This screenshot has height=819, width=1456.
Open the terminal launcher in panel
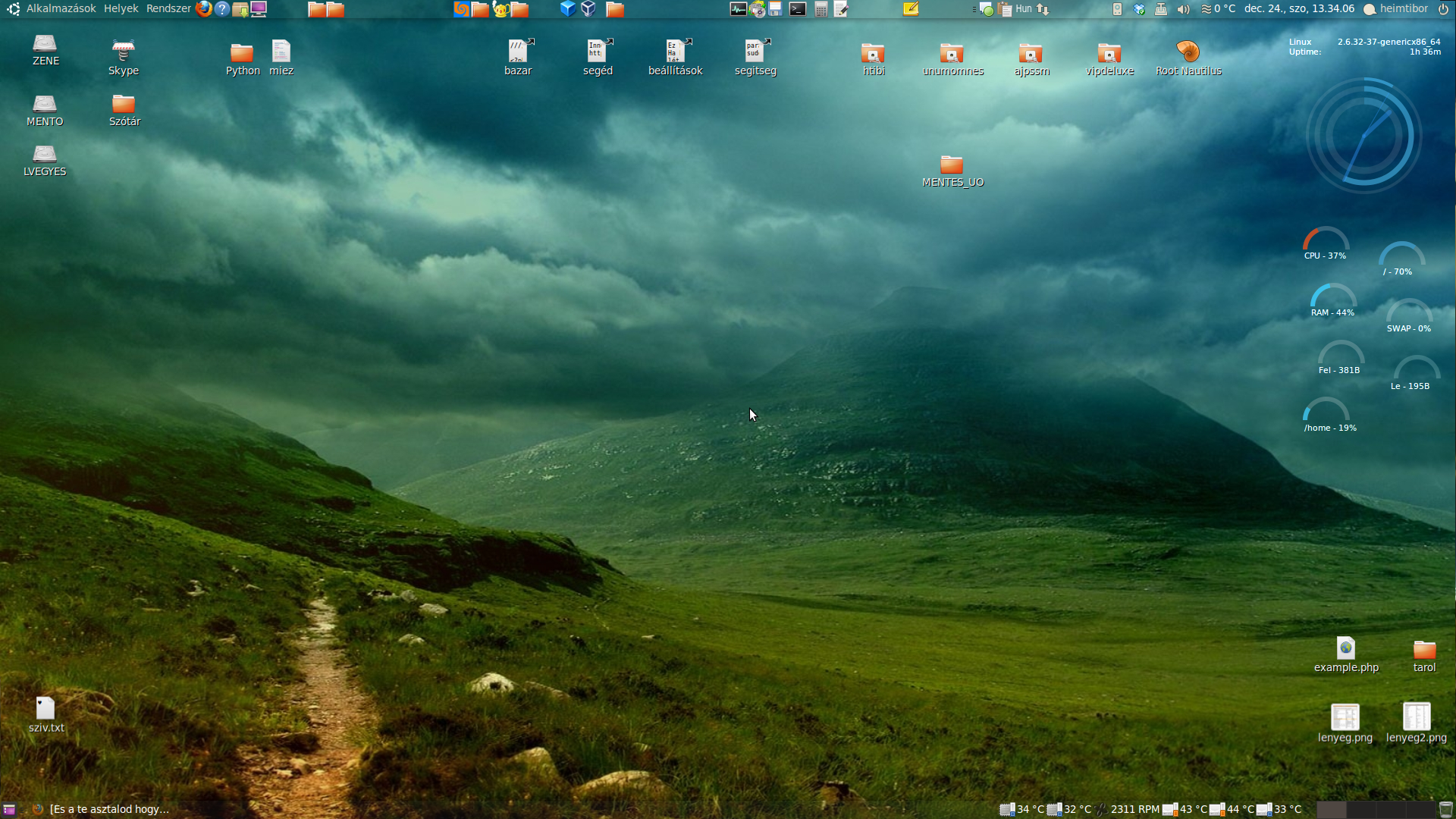797,9
